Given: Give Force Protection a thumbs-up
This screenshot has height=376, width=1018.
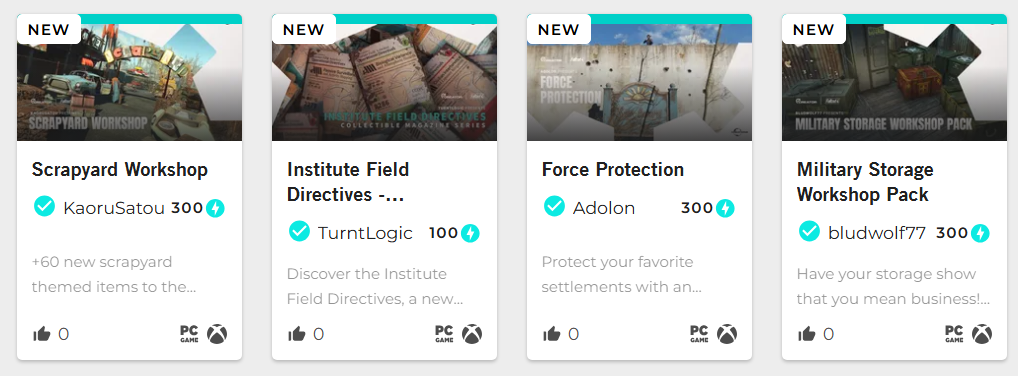Looking at the screenshot, I should click(552, 334).
